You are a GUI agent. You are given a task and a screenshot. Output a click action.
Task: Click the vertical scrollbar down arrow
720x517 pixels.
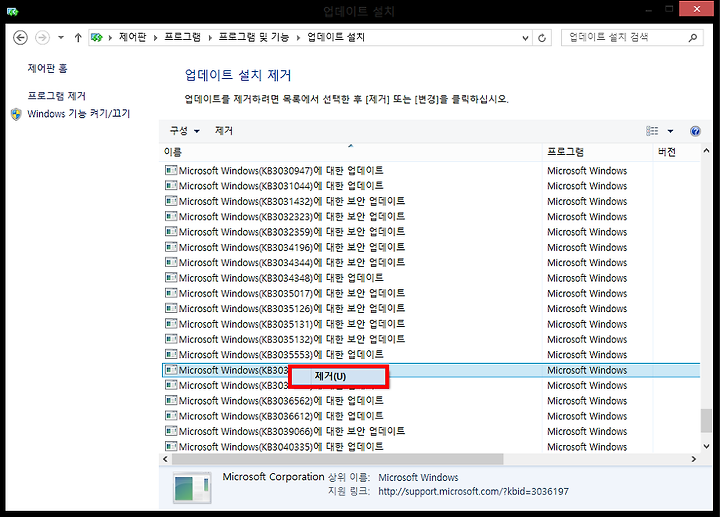coord(706,446)
